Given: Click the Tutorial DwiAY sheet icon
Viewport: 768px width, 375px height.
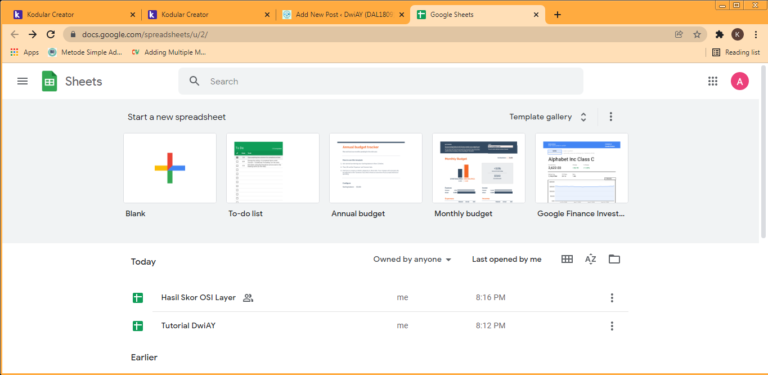Looking at the screenshot, I should 138,326.
